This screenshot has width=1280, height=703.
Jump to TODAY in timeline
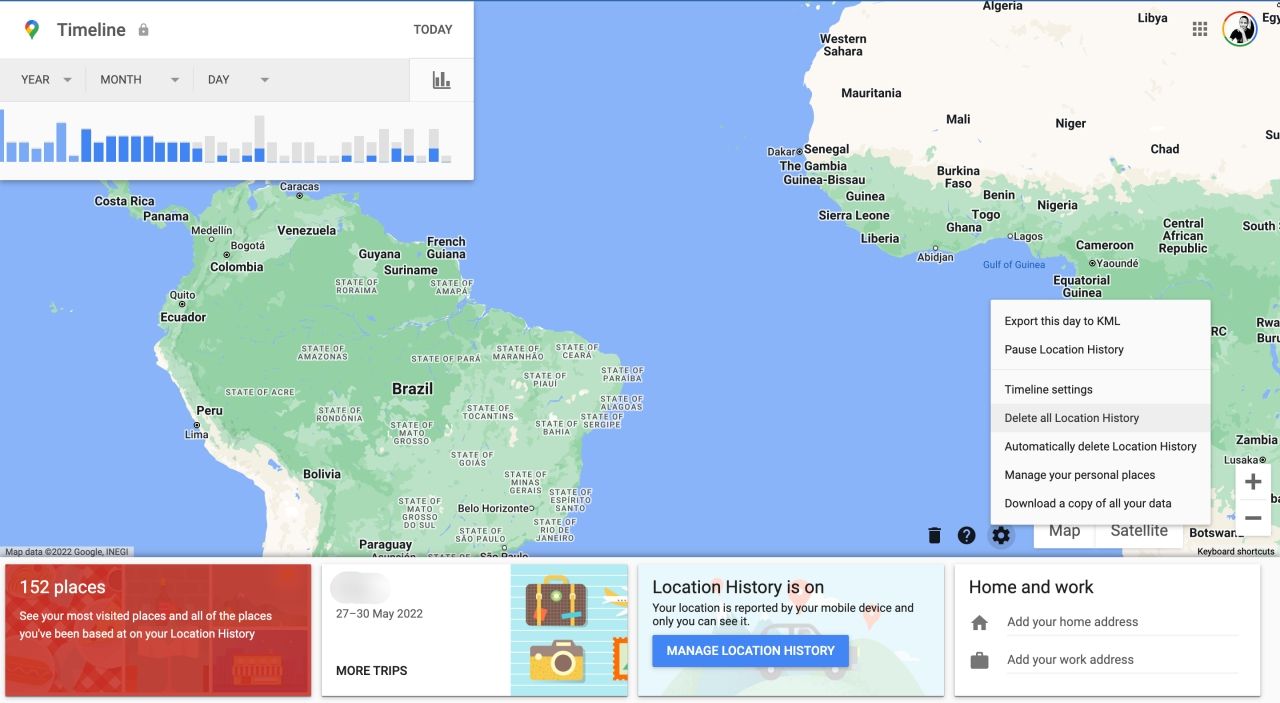click(x=433, y=30)
